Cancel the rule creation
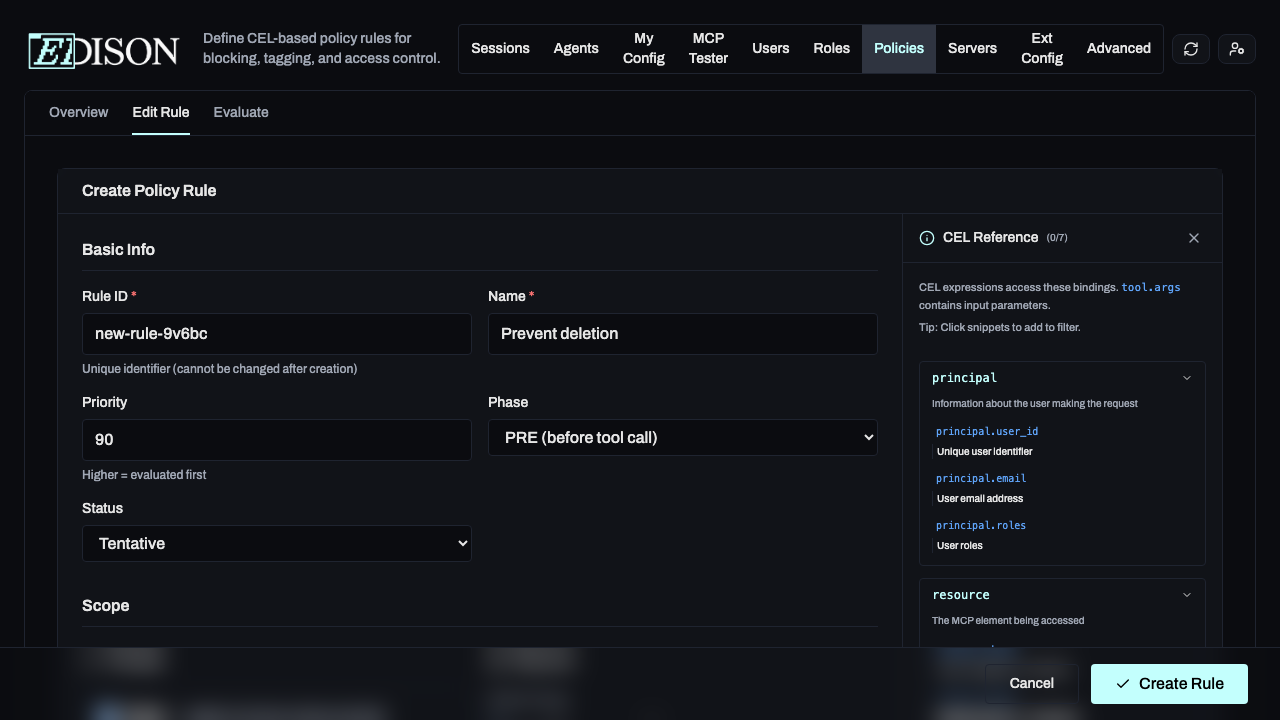 click(1031, 683)
